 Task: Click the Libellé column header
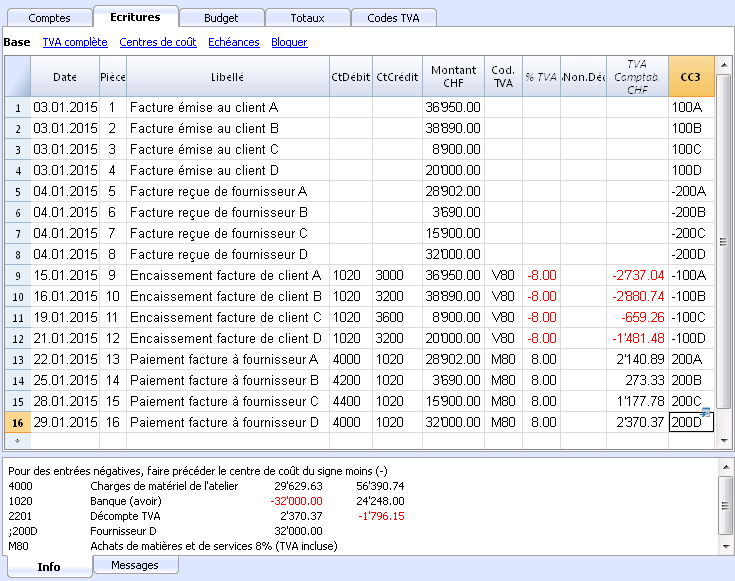(x=227, y=76)
